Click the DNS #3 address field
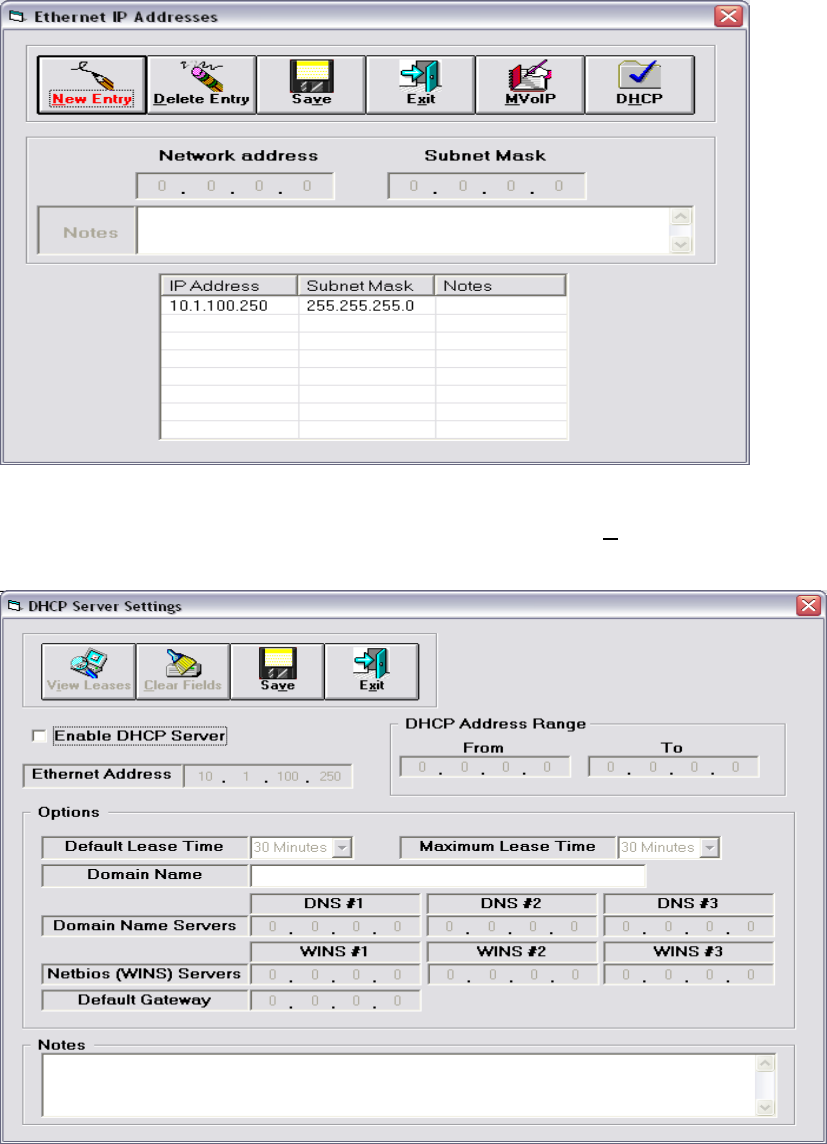 click(688, 927)
